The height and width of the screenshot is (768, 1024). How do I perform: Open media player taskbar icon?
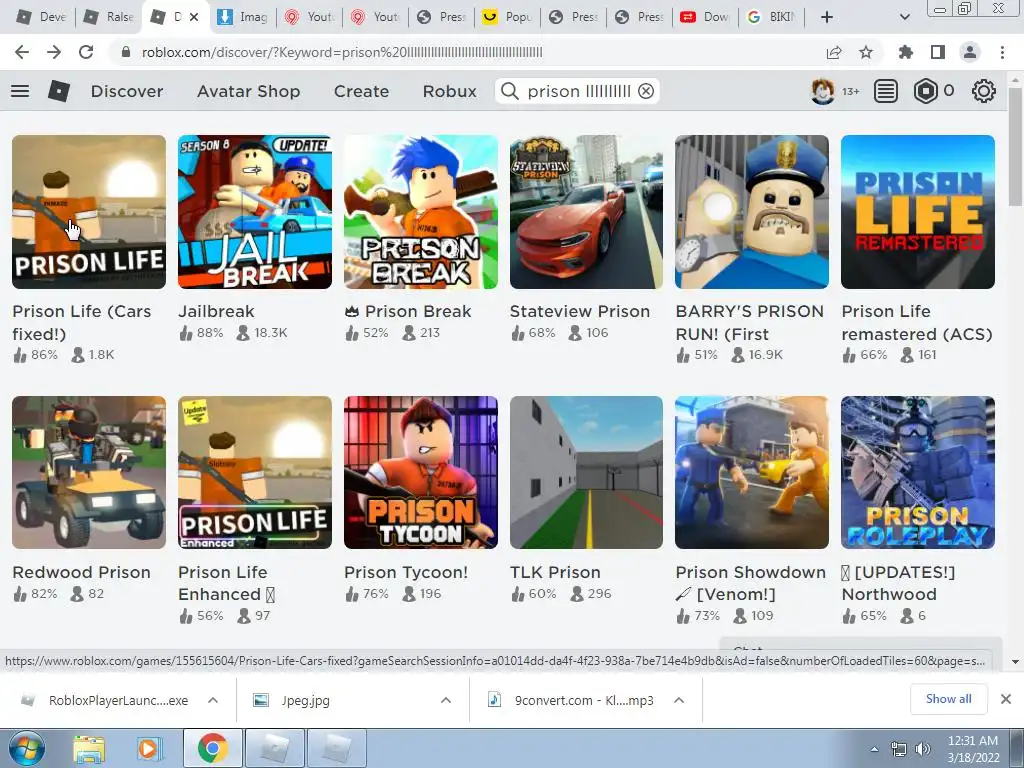click(x=148, y=748)
